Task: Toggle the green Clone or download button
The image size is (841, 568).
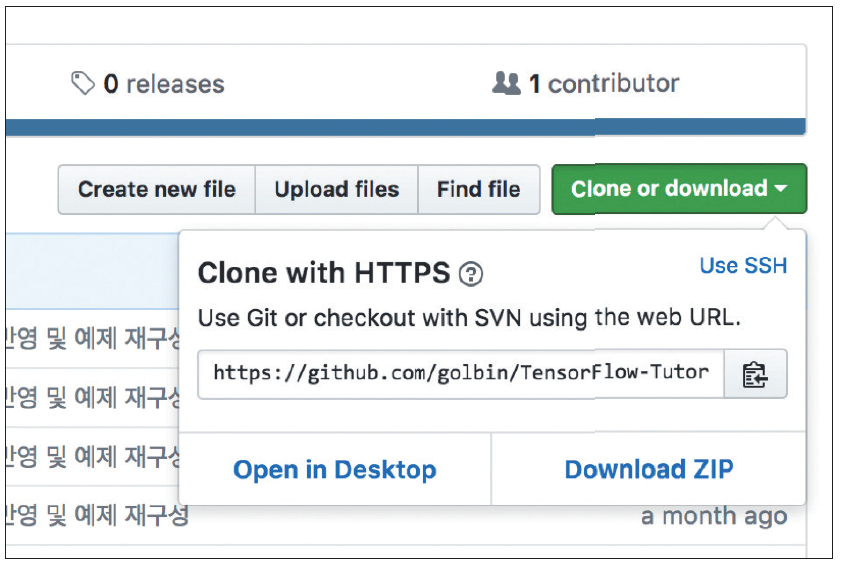Action: click(x=679, y=189)
